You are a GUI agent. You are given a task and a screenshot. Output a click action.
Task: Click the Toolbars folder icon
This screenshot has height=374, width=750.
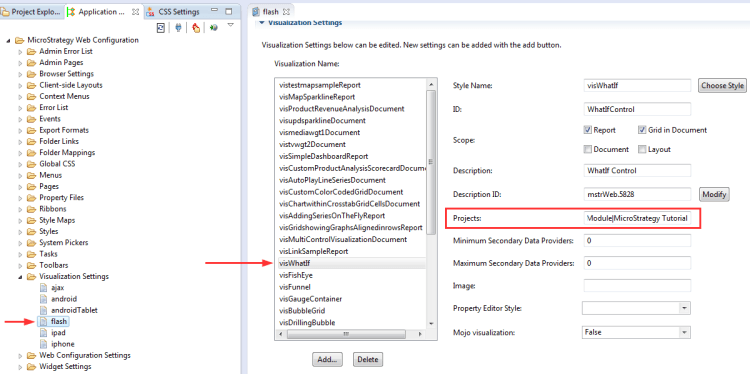(x=32, y=265)
